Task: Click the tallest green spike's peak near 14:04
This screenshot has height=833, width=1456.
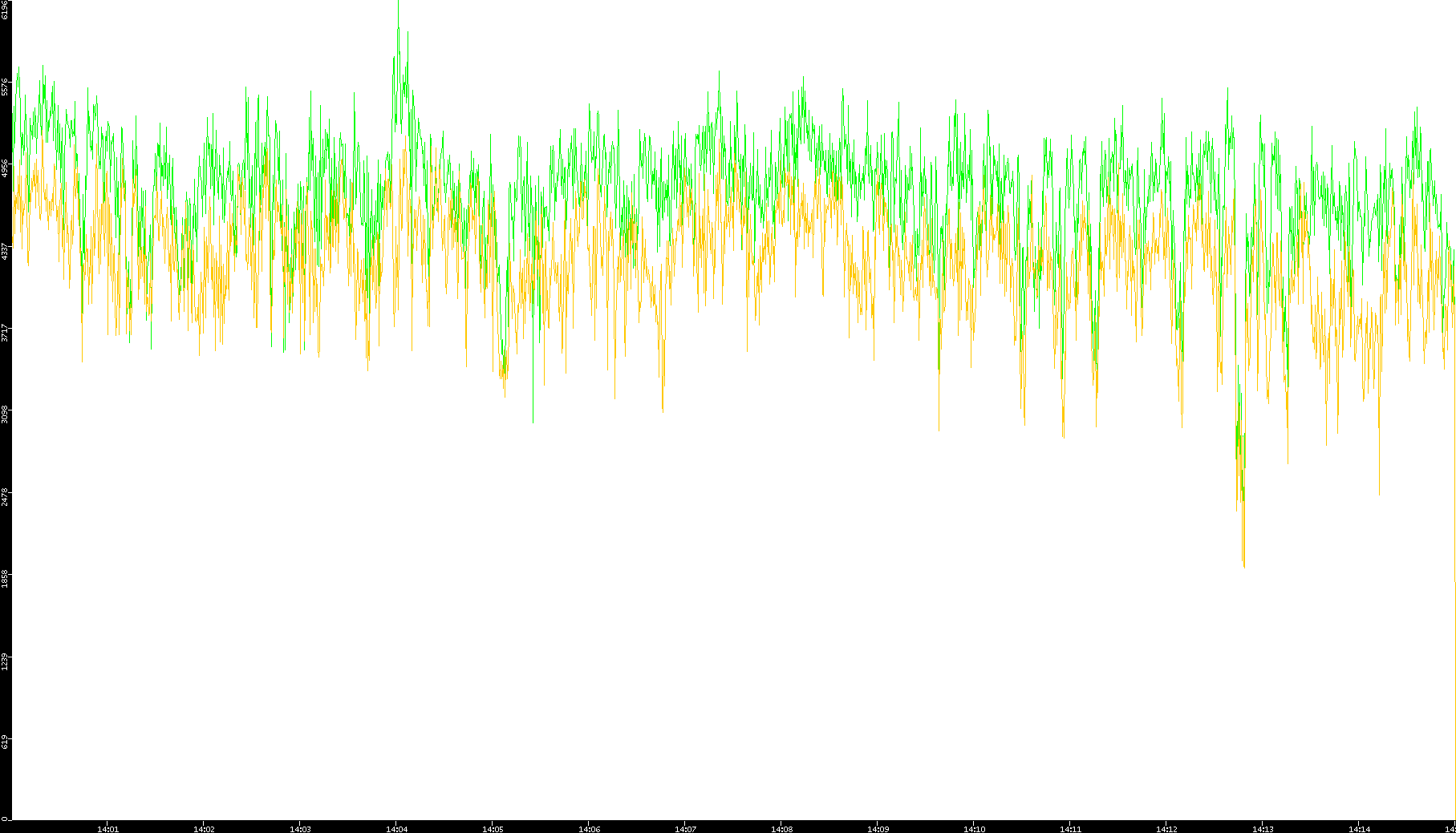Action: pos(398,2)
